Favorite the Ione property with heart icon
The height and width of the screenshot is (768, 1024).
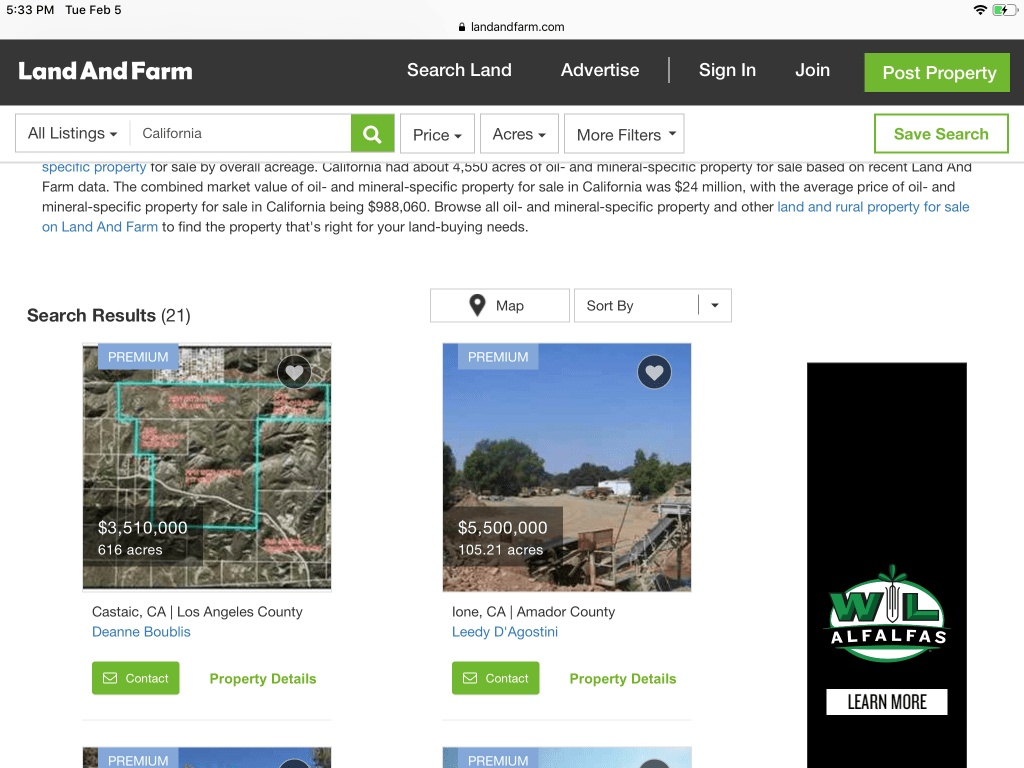pos(654,372)
